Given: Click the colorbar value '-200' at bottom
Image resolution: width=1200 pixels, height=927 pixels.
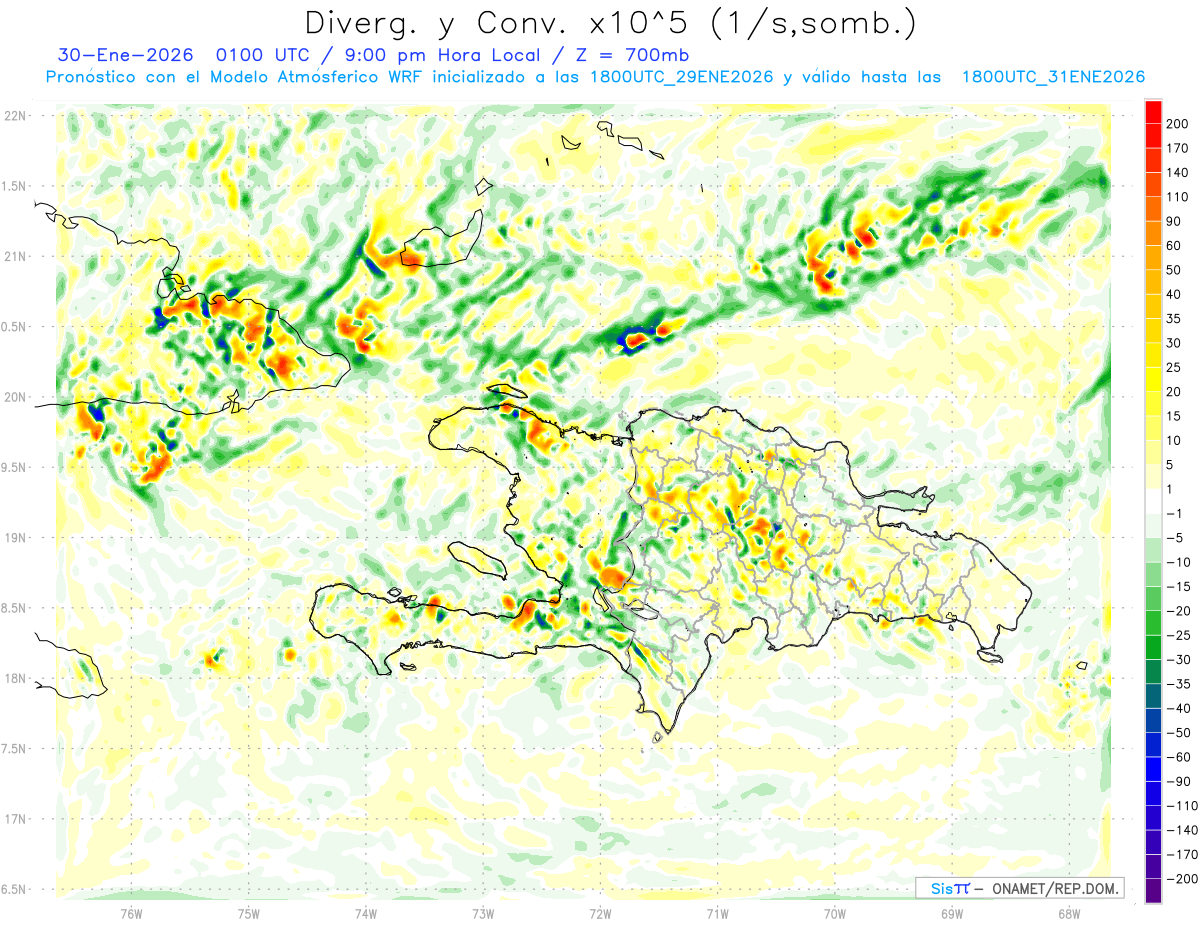Looking at the screenshot, I should [1181, 878].
